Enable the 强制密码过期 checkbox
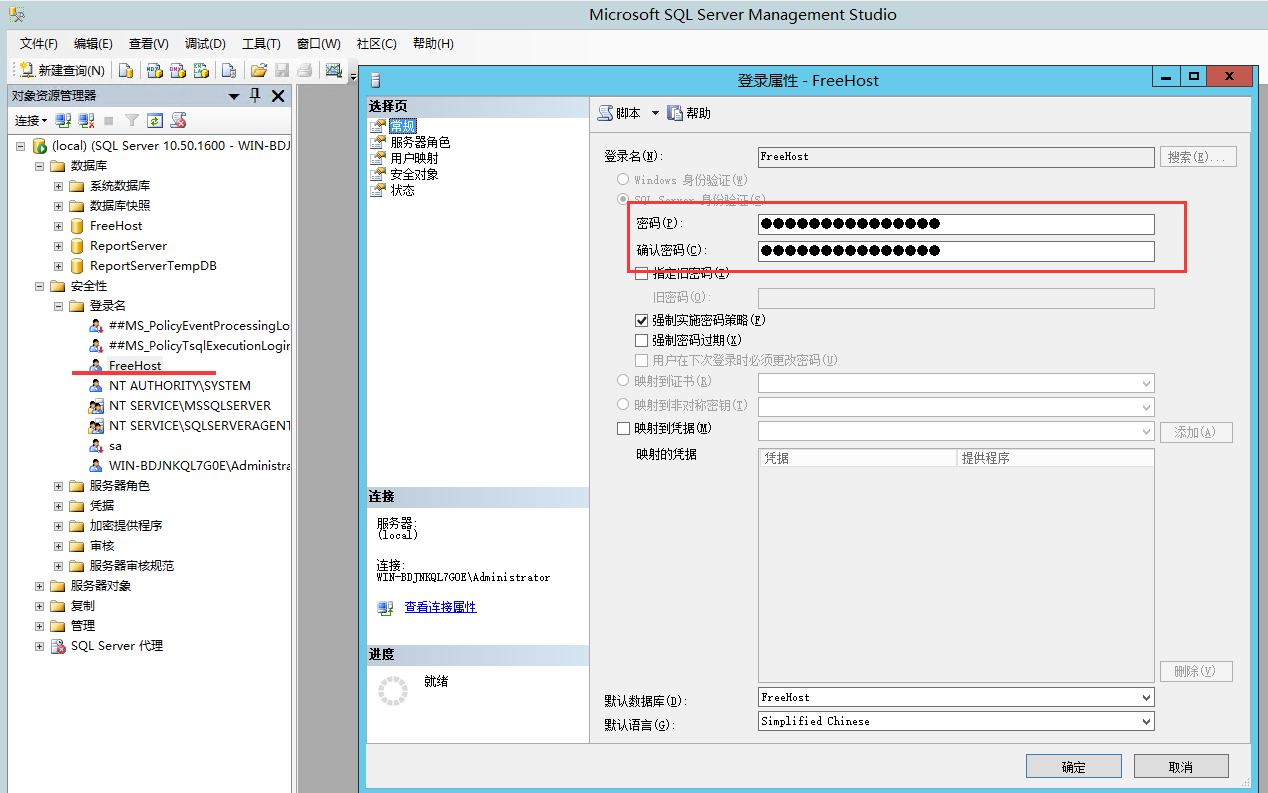Image resolution: width=1268 pixels, height=793 pixels. (642, 340)
